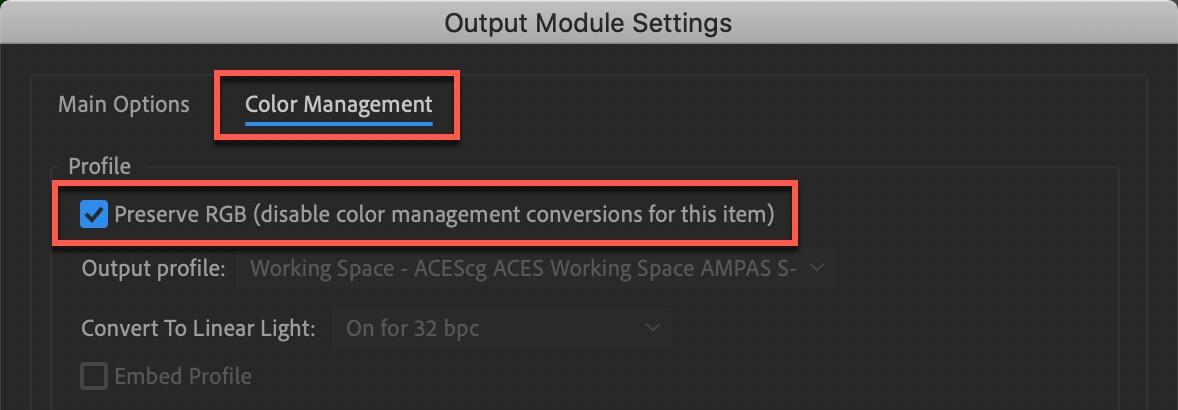Switch to the Main Options tab
Image resolution: width=1178 pixels, height=410 pixels.
coord(123,104)
